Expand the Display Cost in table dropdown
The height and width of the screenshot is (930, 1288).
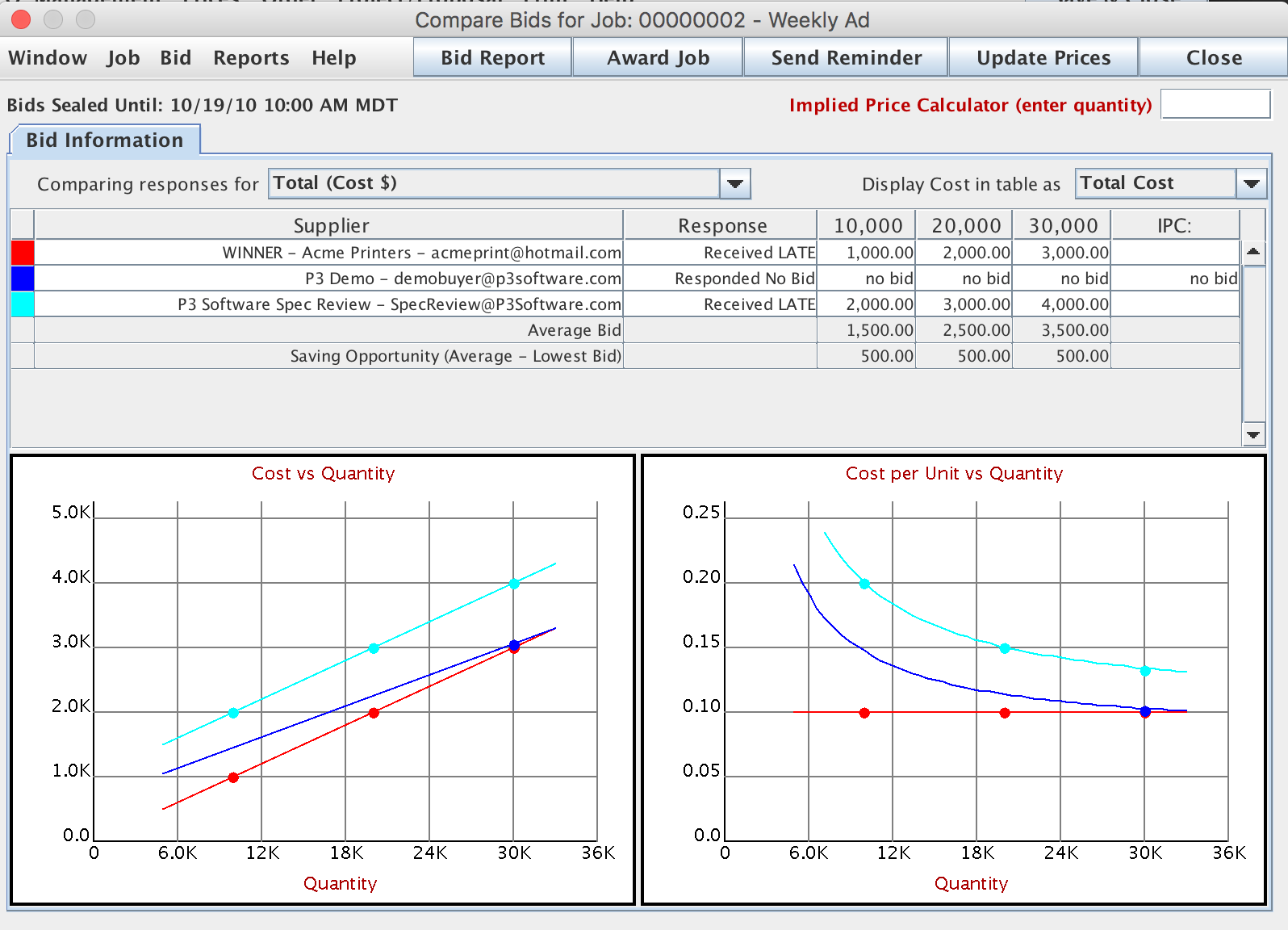click(x=1251, y=184)
